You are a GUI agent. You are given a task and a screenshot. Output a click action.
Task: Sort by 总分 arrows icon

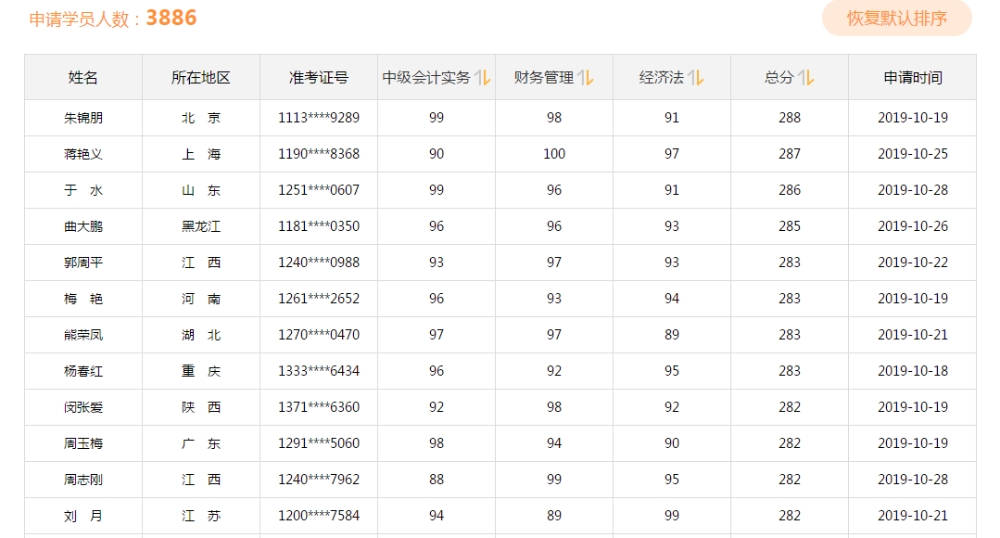[x=806, y=78]
